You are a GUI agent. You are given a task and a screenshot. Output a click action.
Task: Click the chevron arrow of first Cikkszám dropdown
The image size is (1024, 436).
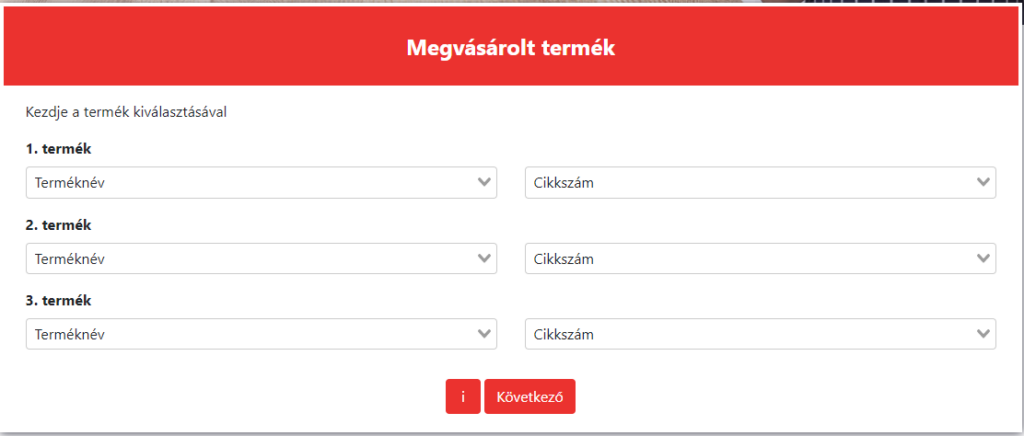tap(984, 183)
